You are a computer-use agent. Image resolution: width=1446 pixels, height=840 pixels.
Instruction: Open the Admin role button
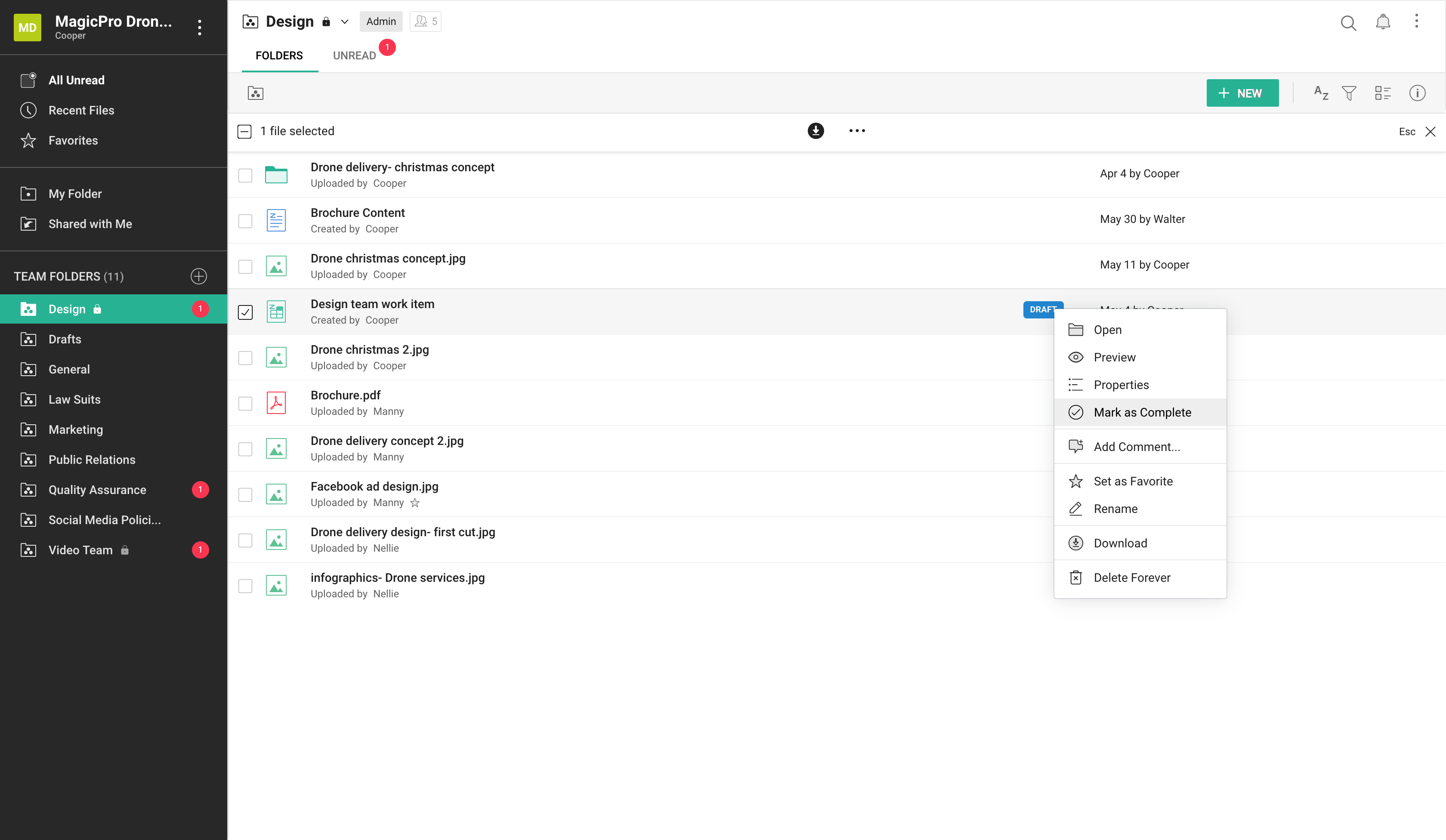coord(380,21)
